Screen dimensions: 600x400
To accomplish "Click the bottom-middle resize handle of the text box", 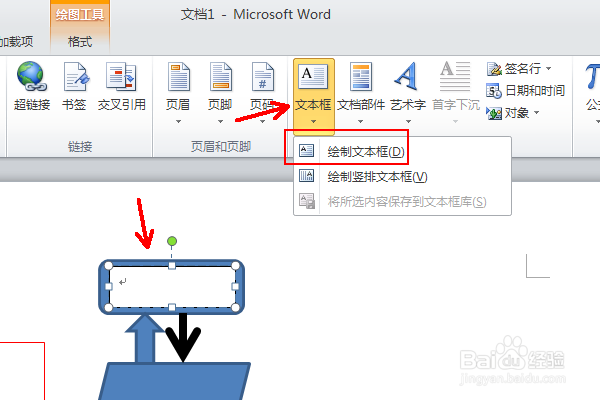I will point(172,307).
